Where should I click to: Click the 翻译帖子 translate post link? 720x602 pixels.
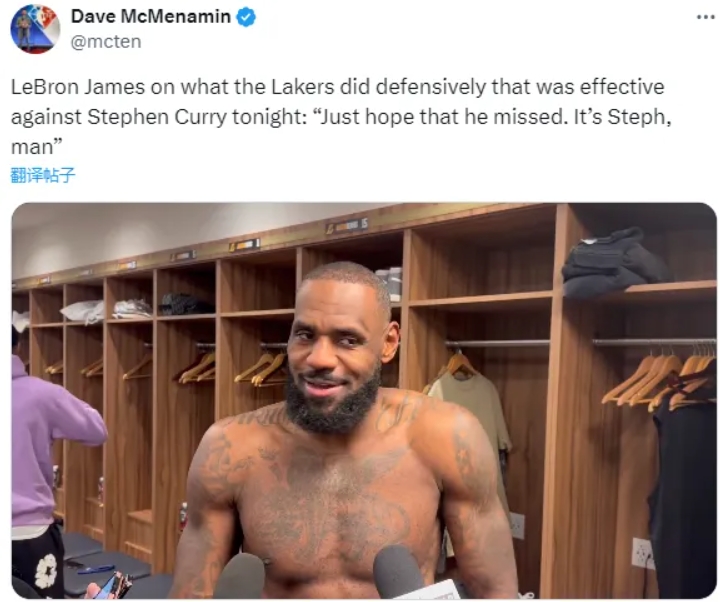(x=42, y=175)
